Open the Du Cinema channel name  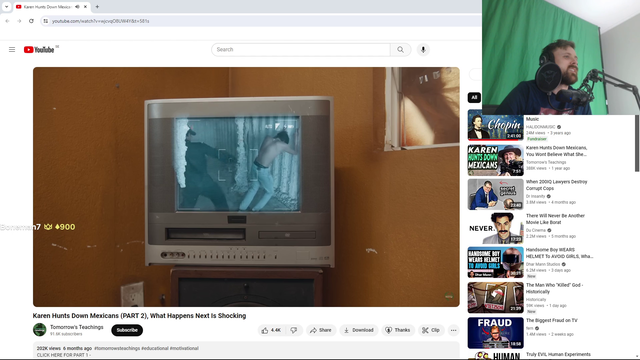coord(536,230)
